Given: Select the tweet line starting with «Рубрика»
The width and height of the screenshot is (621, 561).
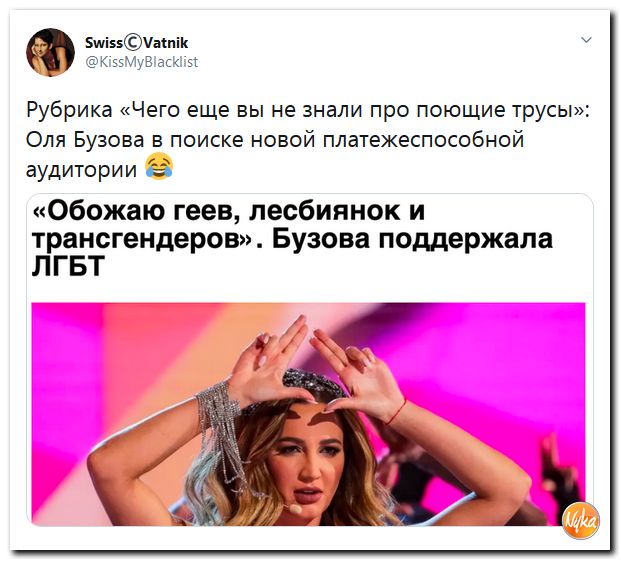Looking at the screenshot, I should coord(308,110).
